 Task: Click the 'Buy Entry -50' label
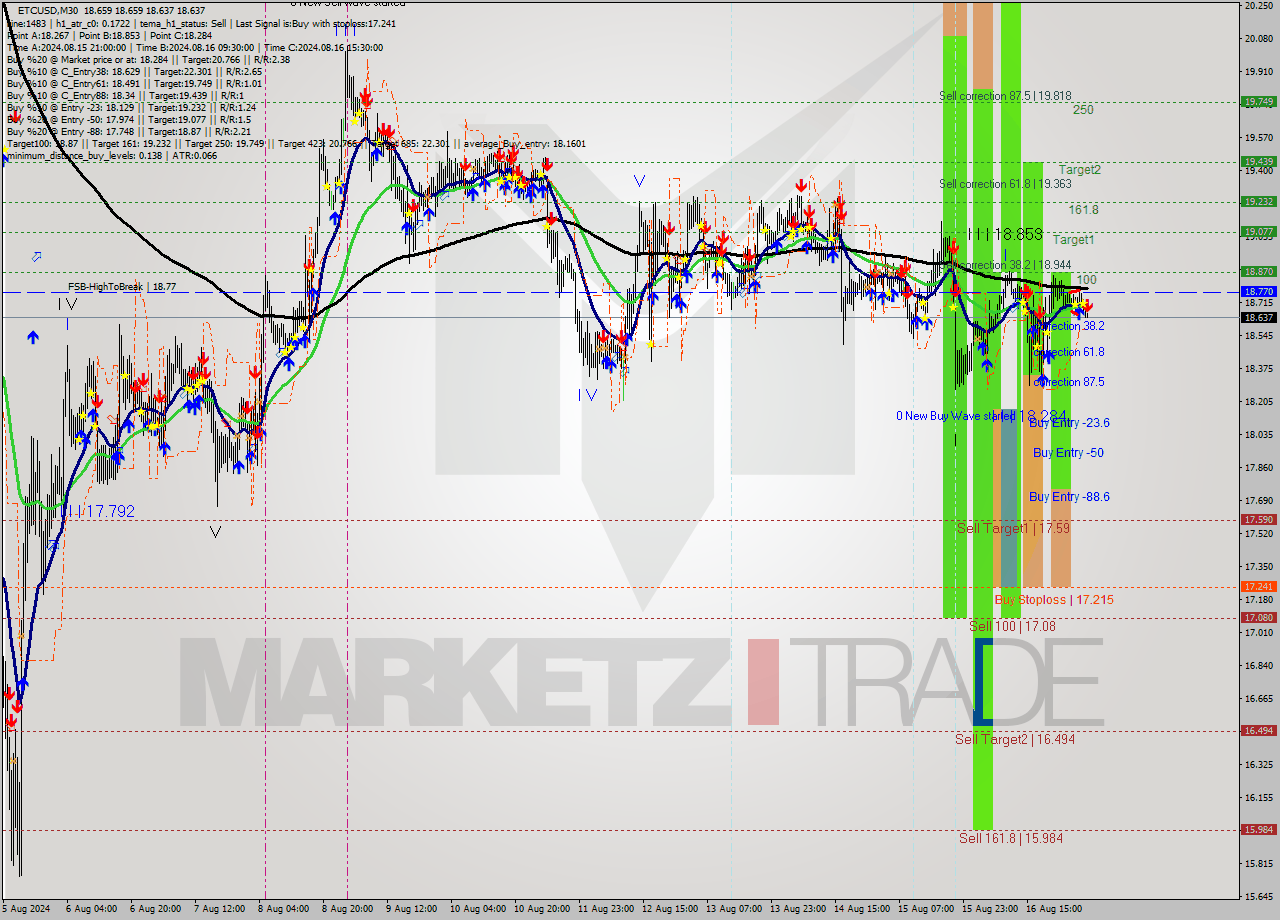point(1068,453)
